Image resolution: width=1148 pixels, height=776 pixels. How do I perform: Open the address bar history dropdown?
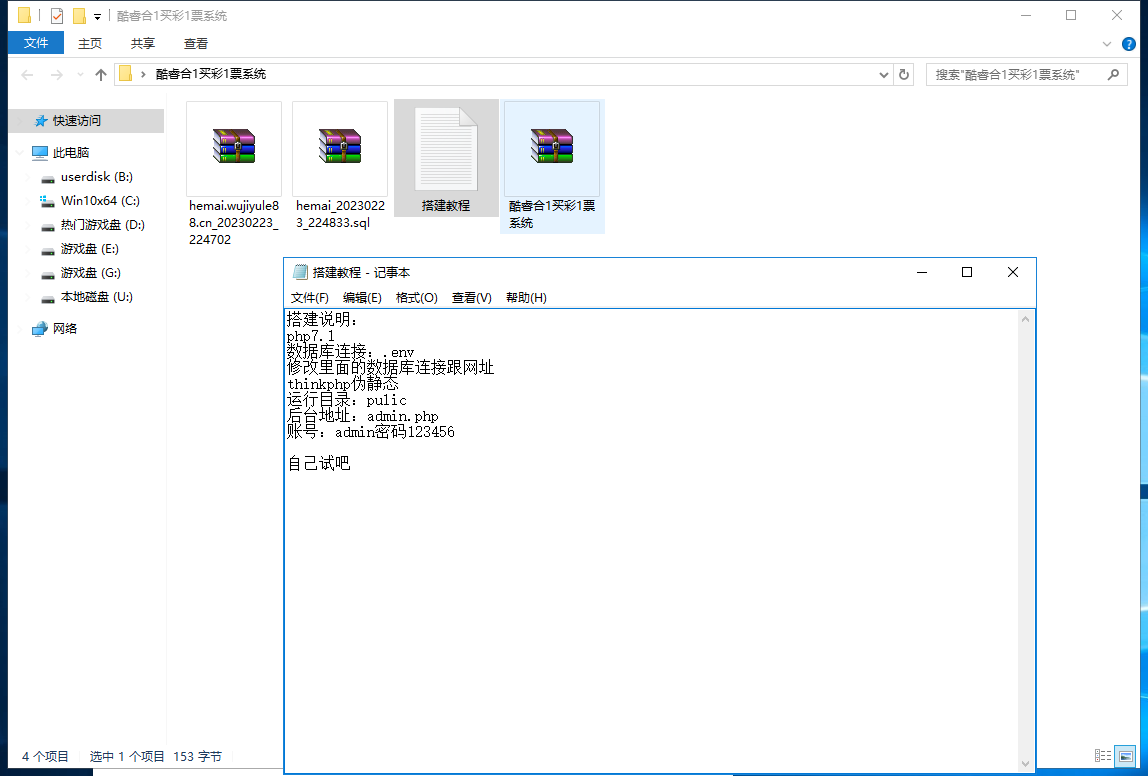click(x=883, y=75)
